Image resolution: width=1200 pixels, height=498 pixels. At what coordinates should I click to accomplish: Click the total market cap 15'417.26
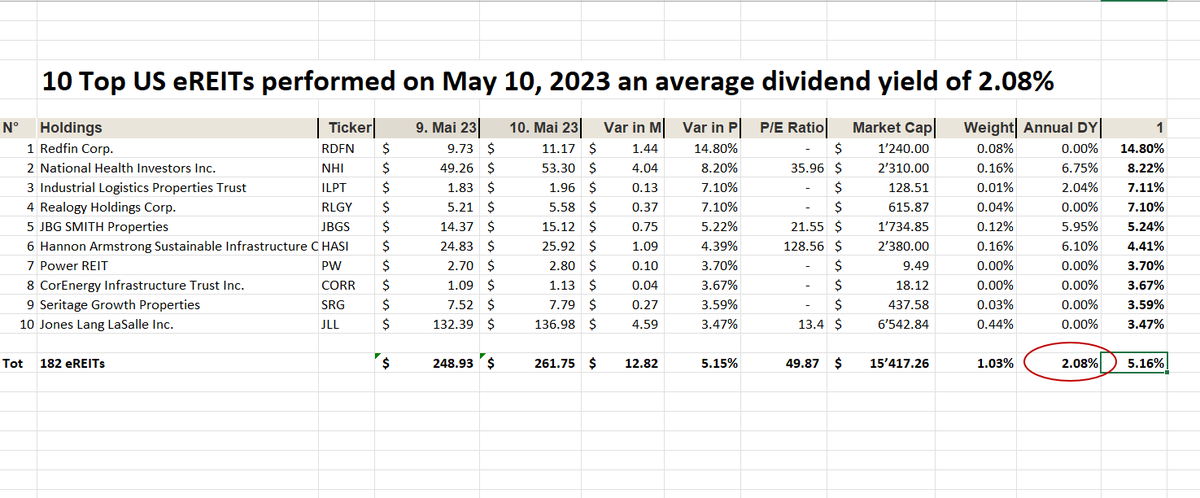[x=881, y=364]
